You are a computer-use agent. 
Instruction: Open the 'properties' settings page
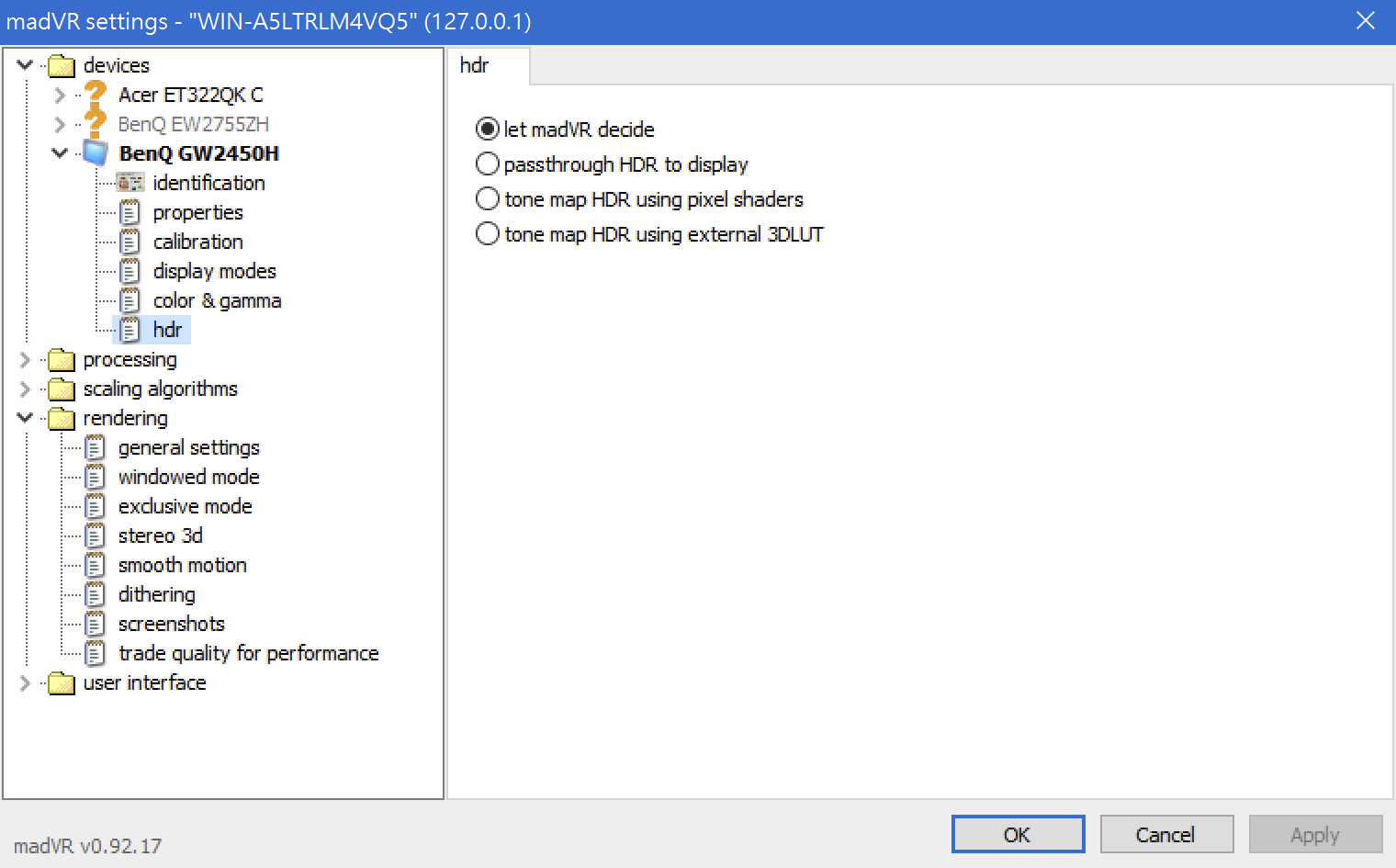tap(197, 212)
